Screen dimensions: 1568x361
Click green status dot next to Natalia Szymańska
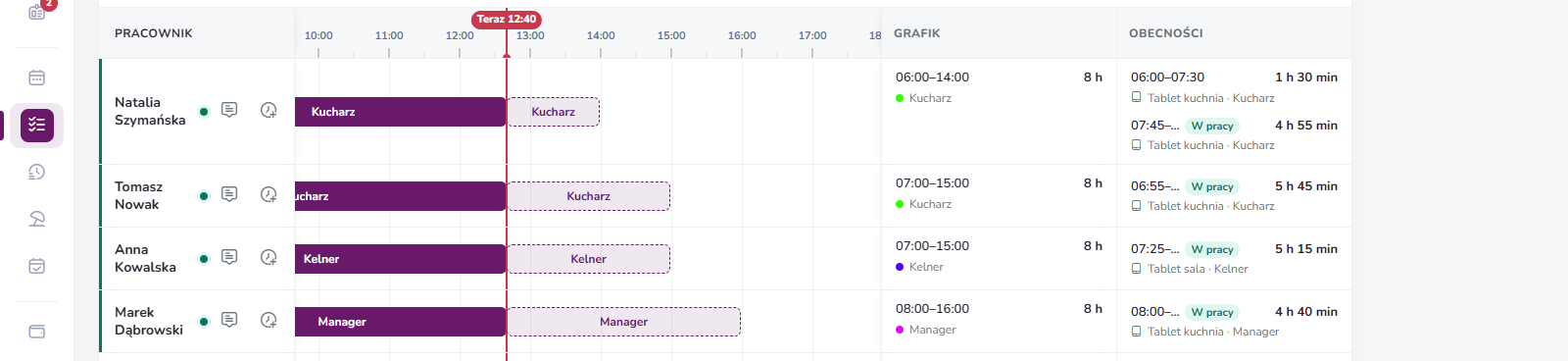(204, 112)
